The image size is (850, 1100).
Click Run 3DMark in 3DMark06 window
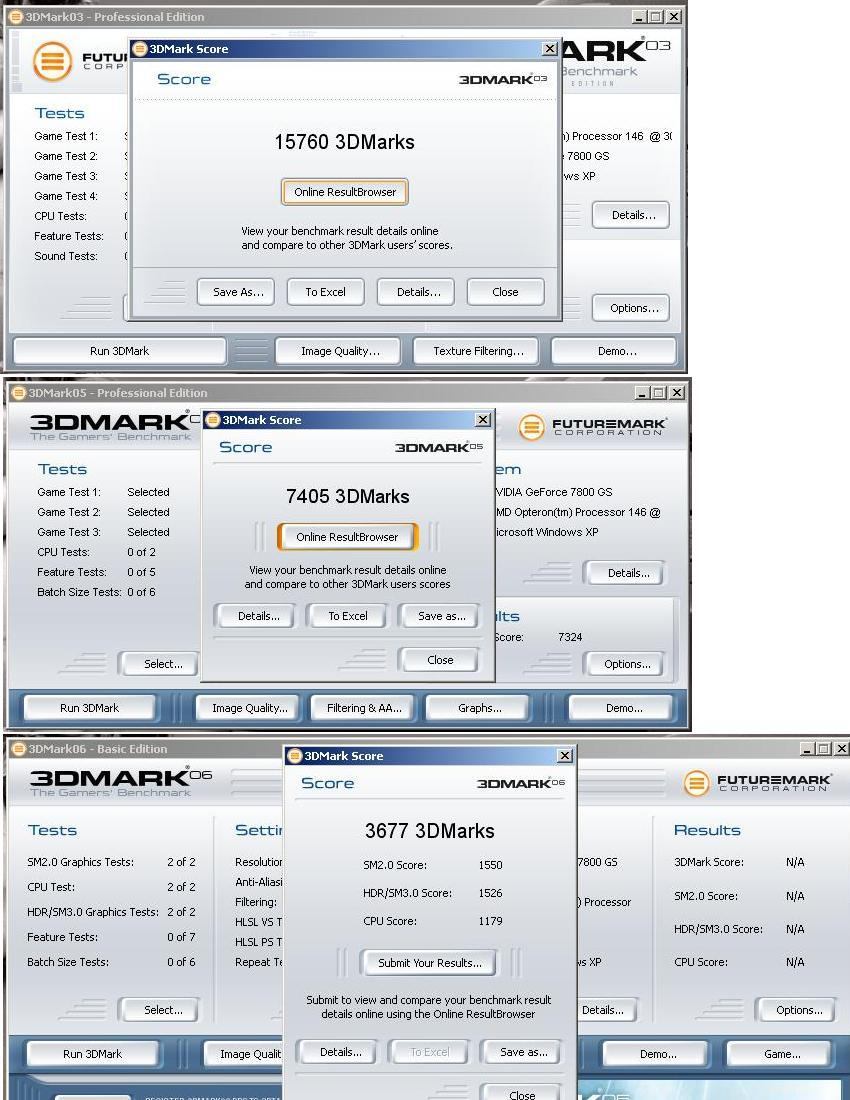[x=92, y=1054]
